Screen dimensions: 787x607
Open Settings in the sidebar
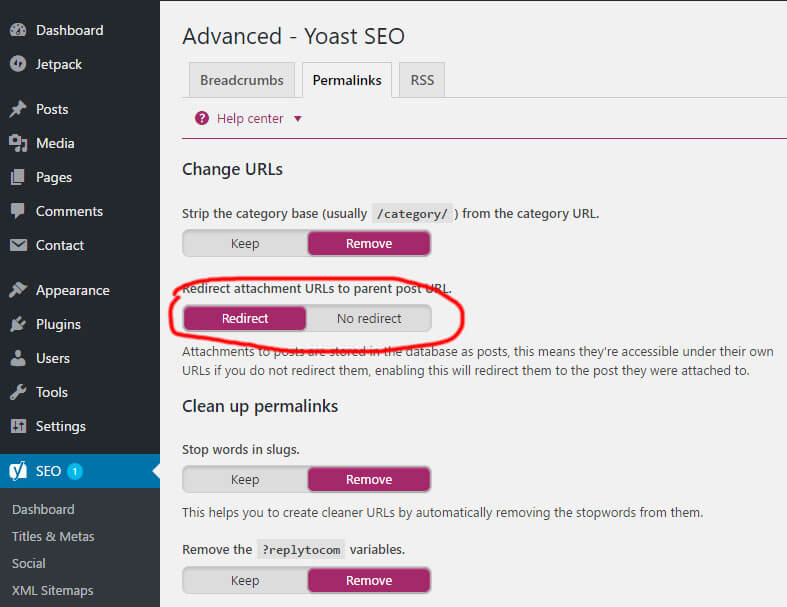[61, 427]
